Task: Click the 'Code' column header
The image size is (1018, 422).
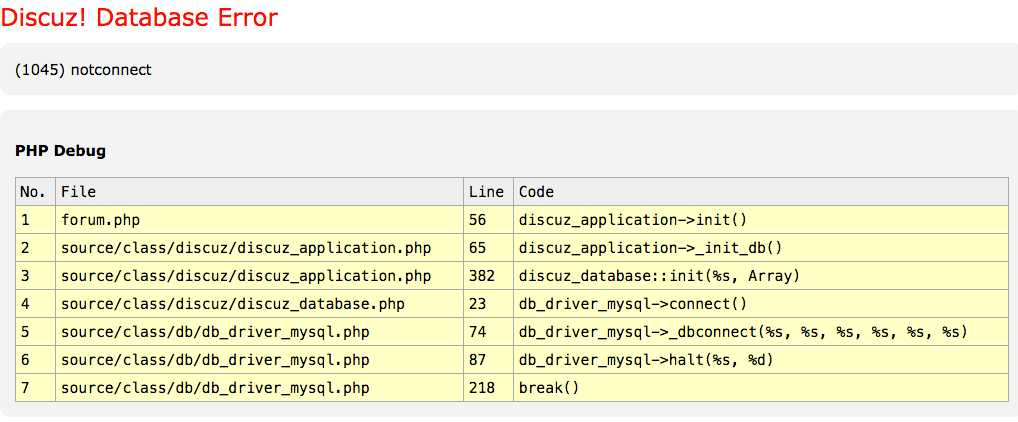Action: tap(760, 192)
